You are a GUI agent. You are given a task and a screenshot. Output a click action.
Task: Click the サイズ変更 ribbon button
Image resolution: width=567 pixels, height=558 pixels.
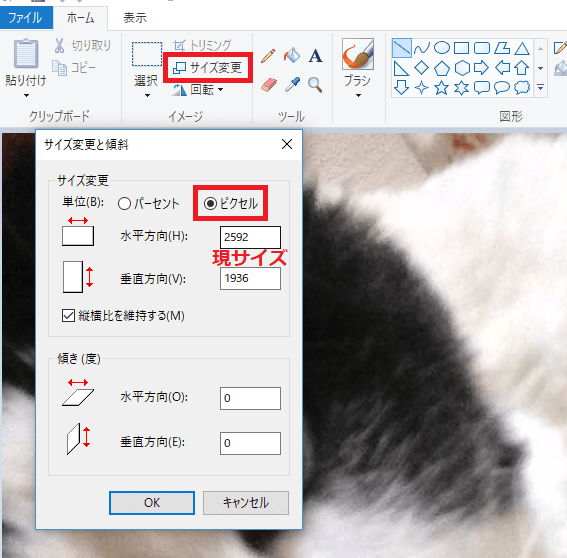[208, 68]
